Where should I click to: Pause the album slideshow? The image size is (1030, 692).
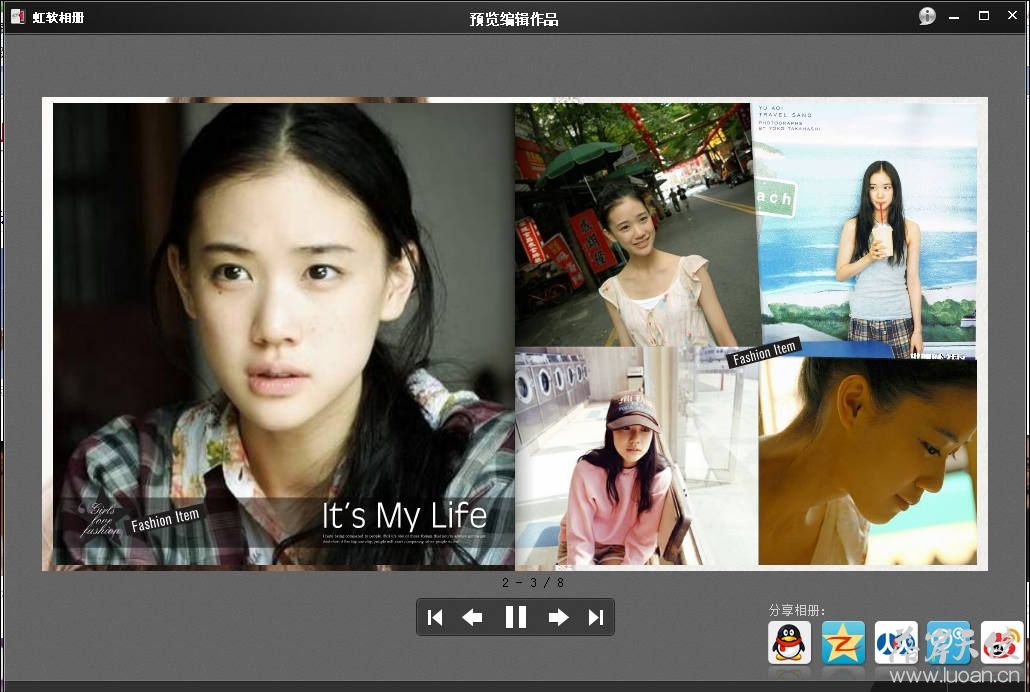pos(516,617)
